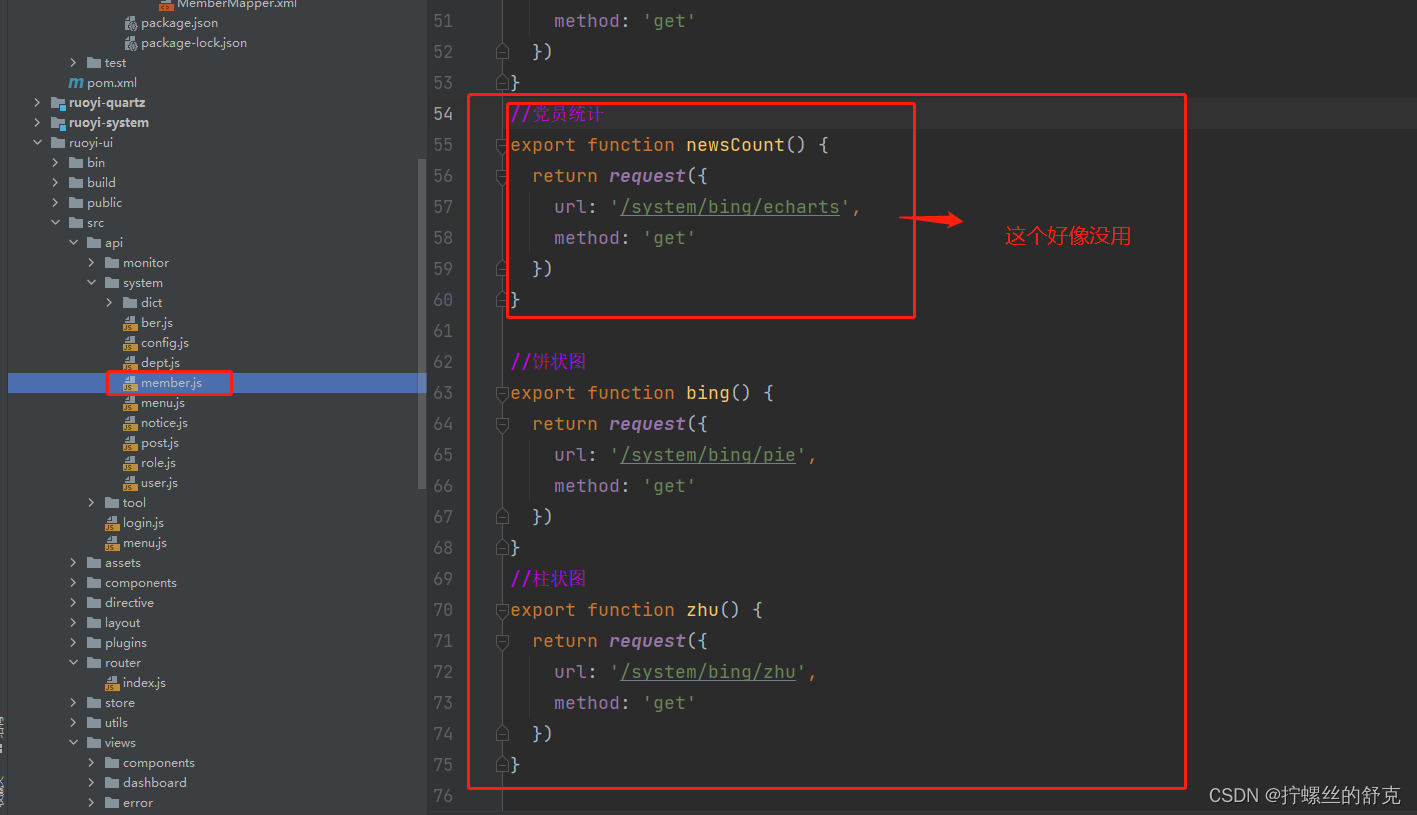1417x815 pixels.
Task: Collapse the system folder
Action: point(91,283)
